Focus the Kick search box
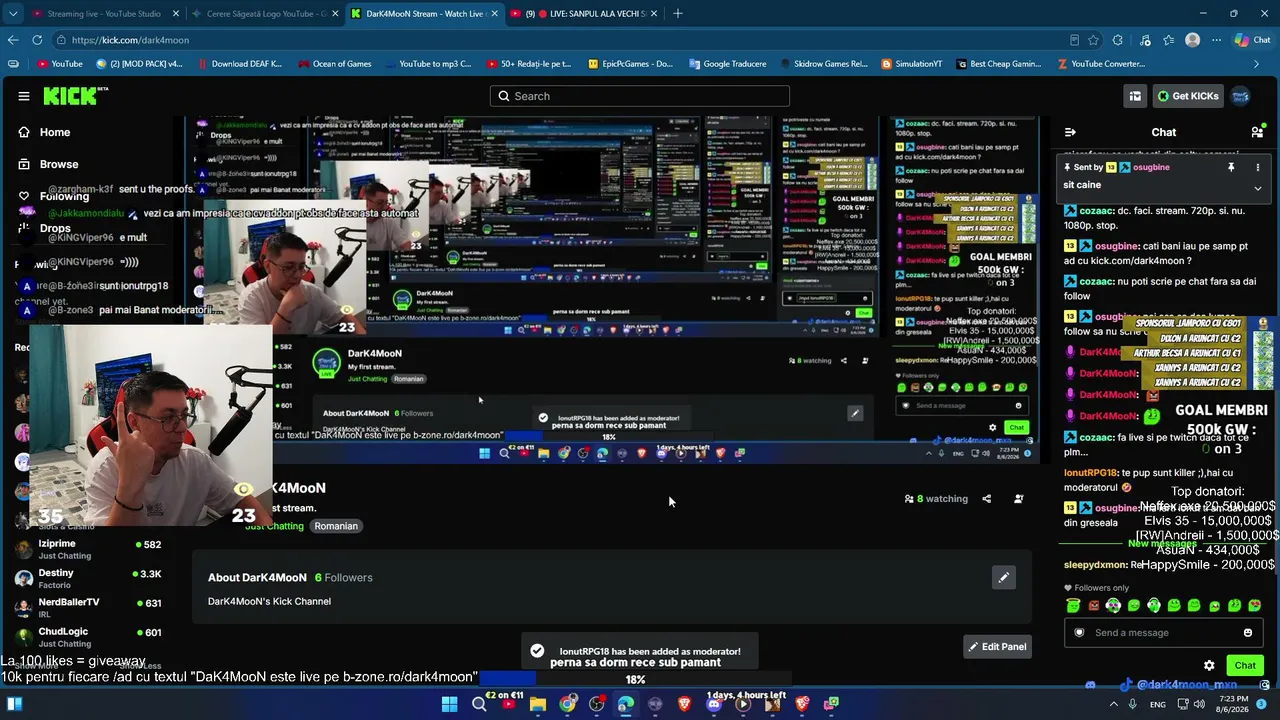 [x=640, y=96]
